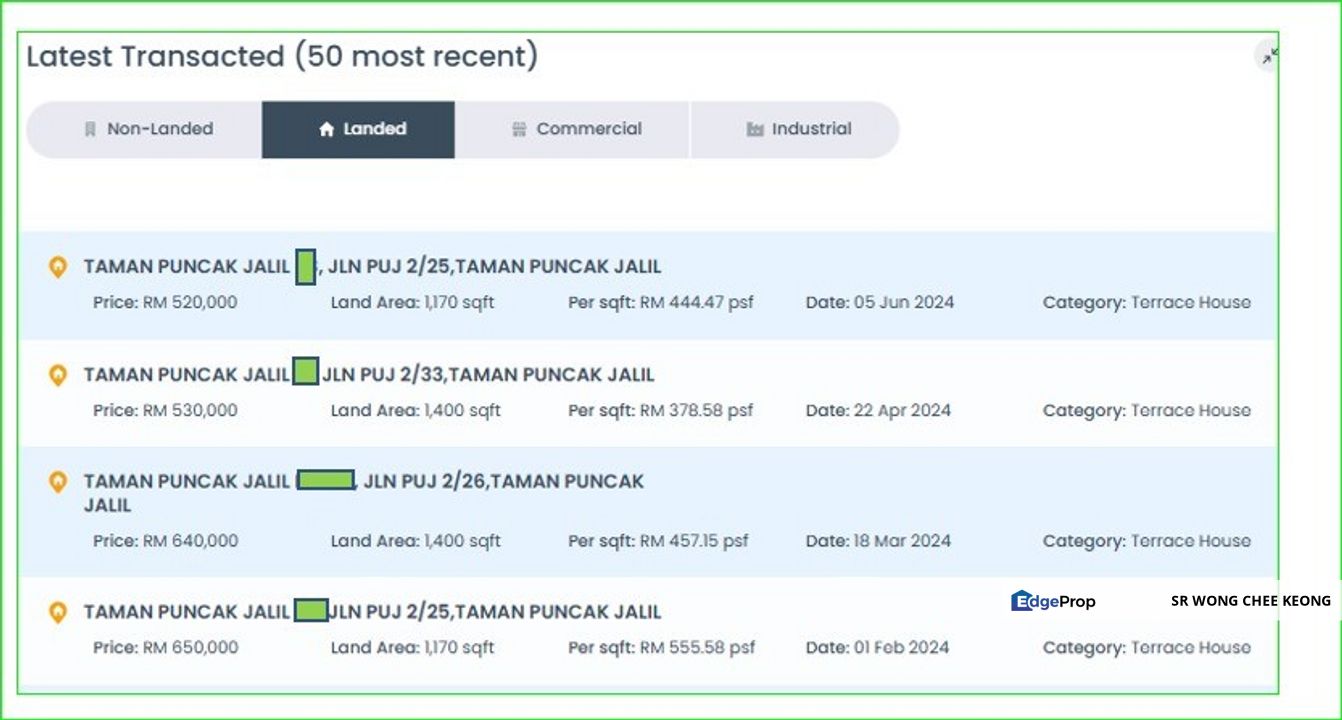Select the Landed tab

[358, 129]
